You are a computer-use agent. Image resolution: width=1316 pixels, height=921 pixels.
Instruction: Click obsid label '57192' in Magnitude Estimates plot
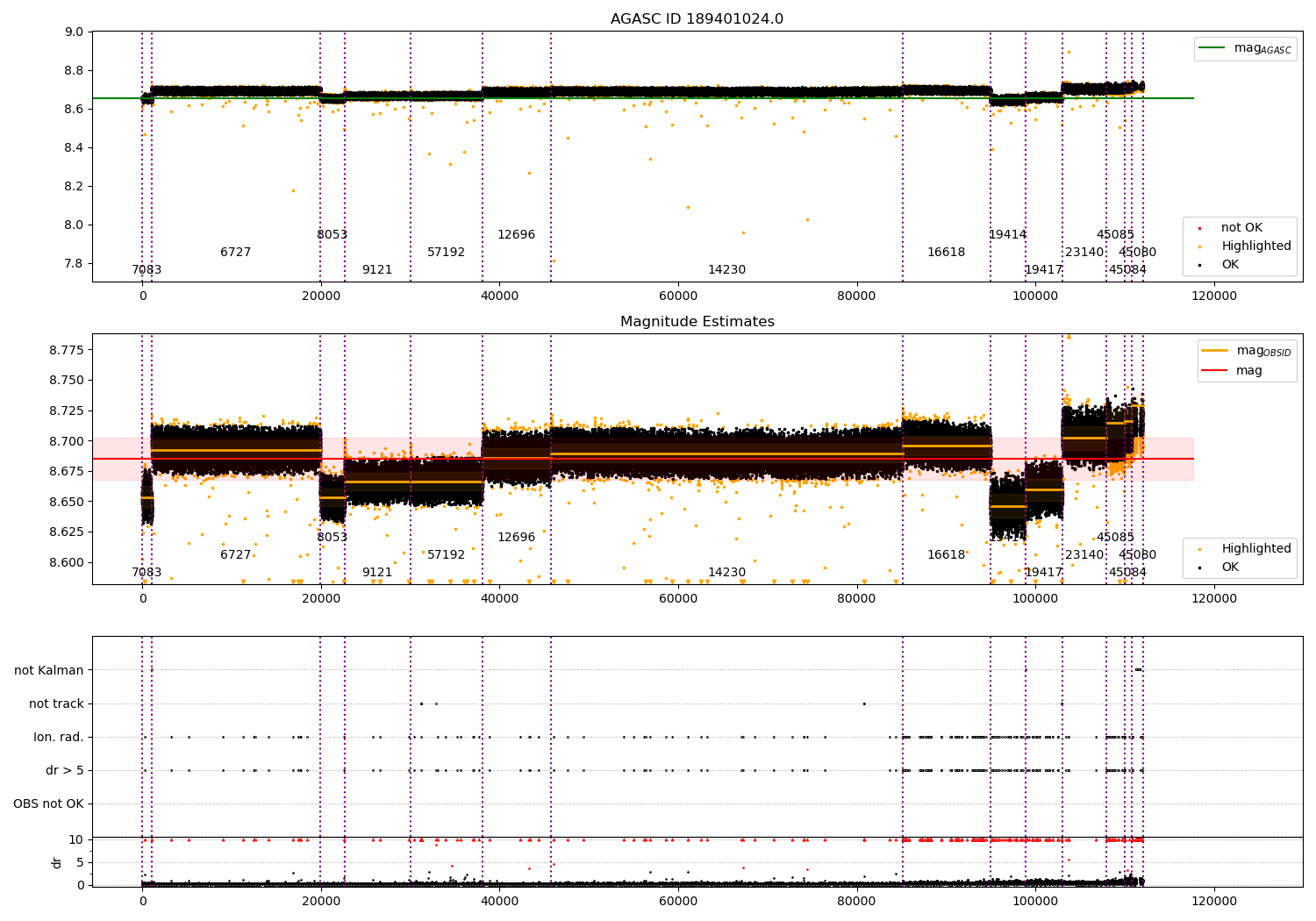(x=446, y=555)
